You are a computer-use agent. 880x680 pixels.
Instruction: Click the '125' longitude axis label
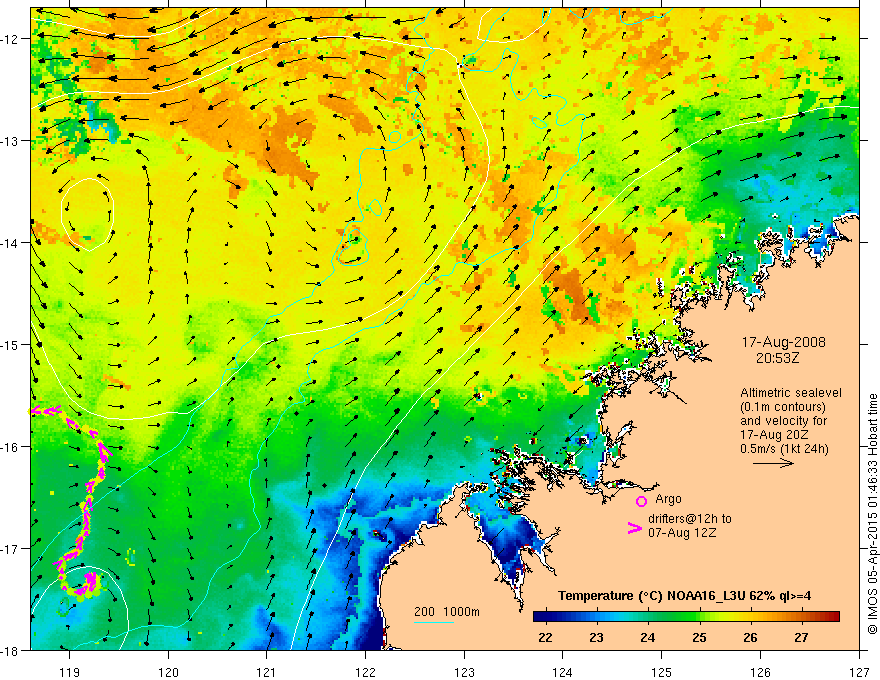click(662, 672)
